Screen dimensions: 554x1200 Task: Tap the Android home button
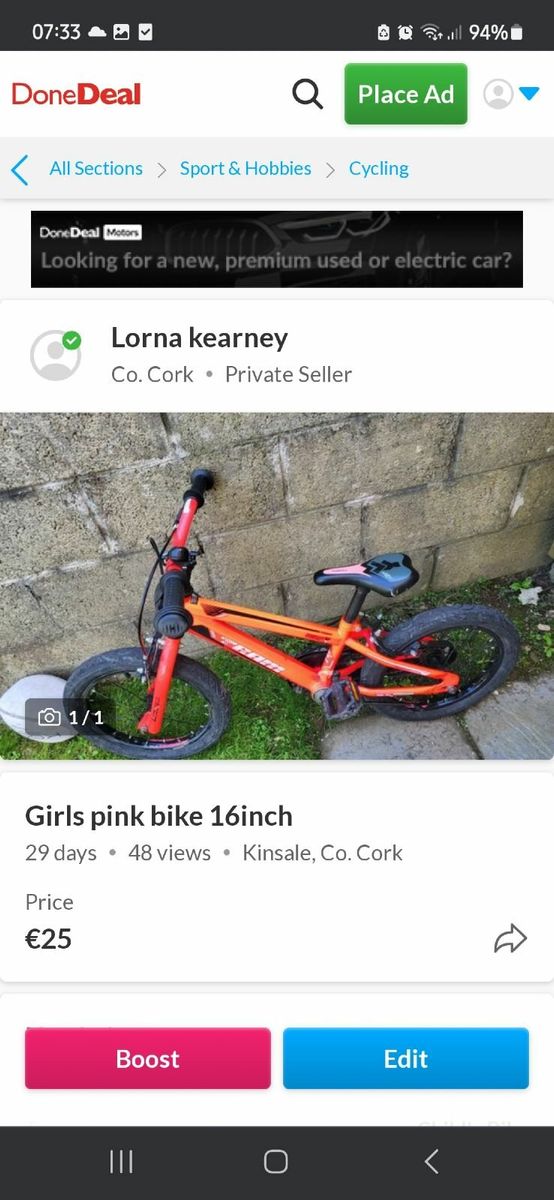276,1161
